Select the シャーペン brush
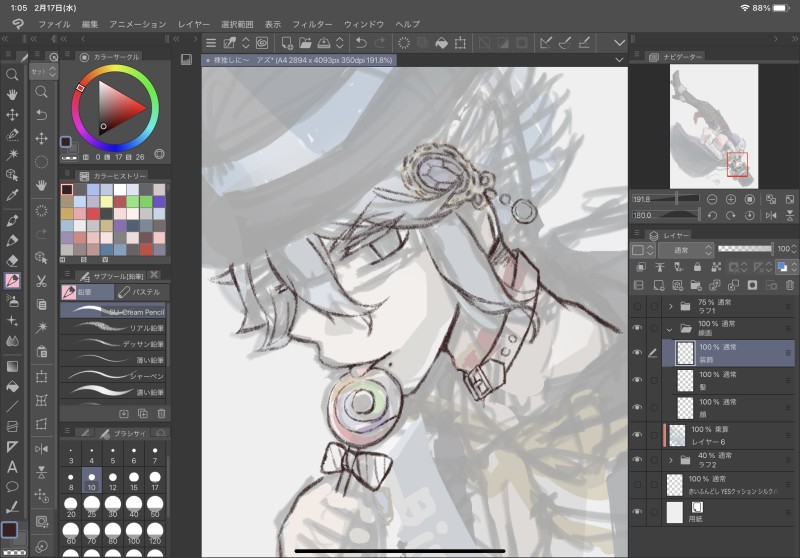Screen dimensions: 800x558 coord(113,375)
